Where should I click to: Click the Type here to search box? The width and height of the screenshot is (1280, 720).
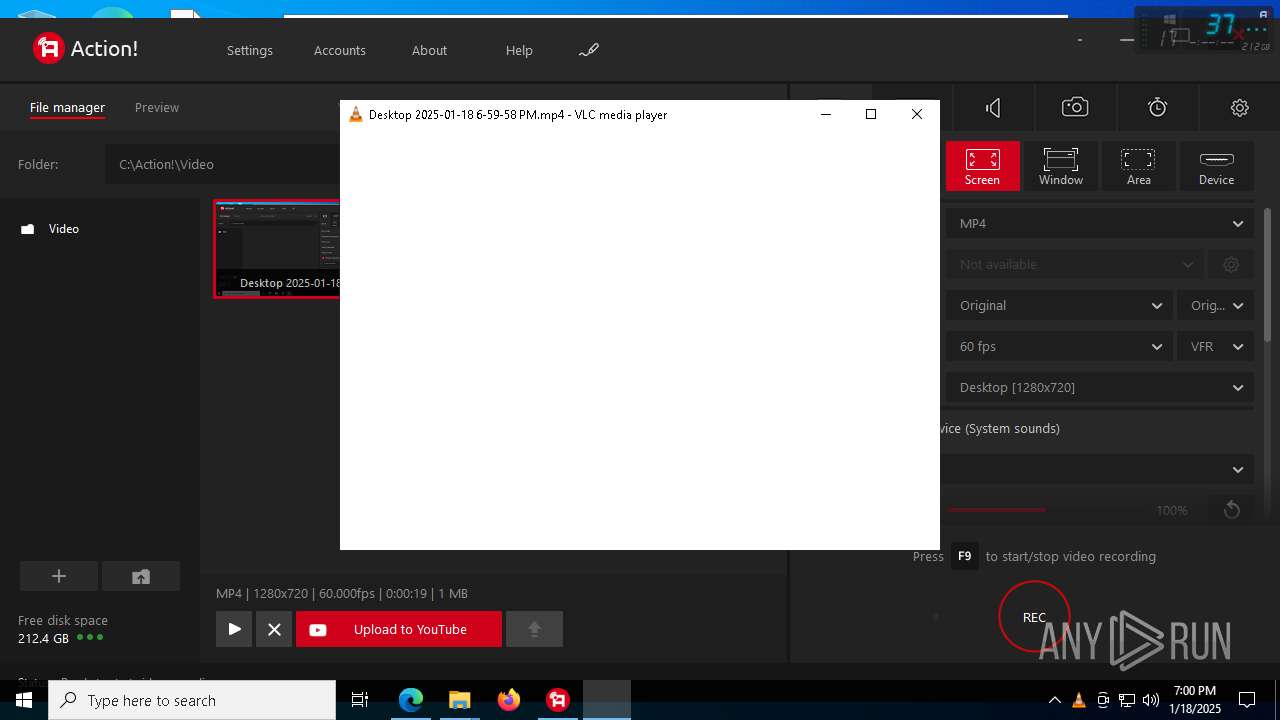coord(192,700)
